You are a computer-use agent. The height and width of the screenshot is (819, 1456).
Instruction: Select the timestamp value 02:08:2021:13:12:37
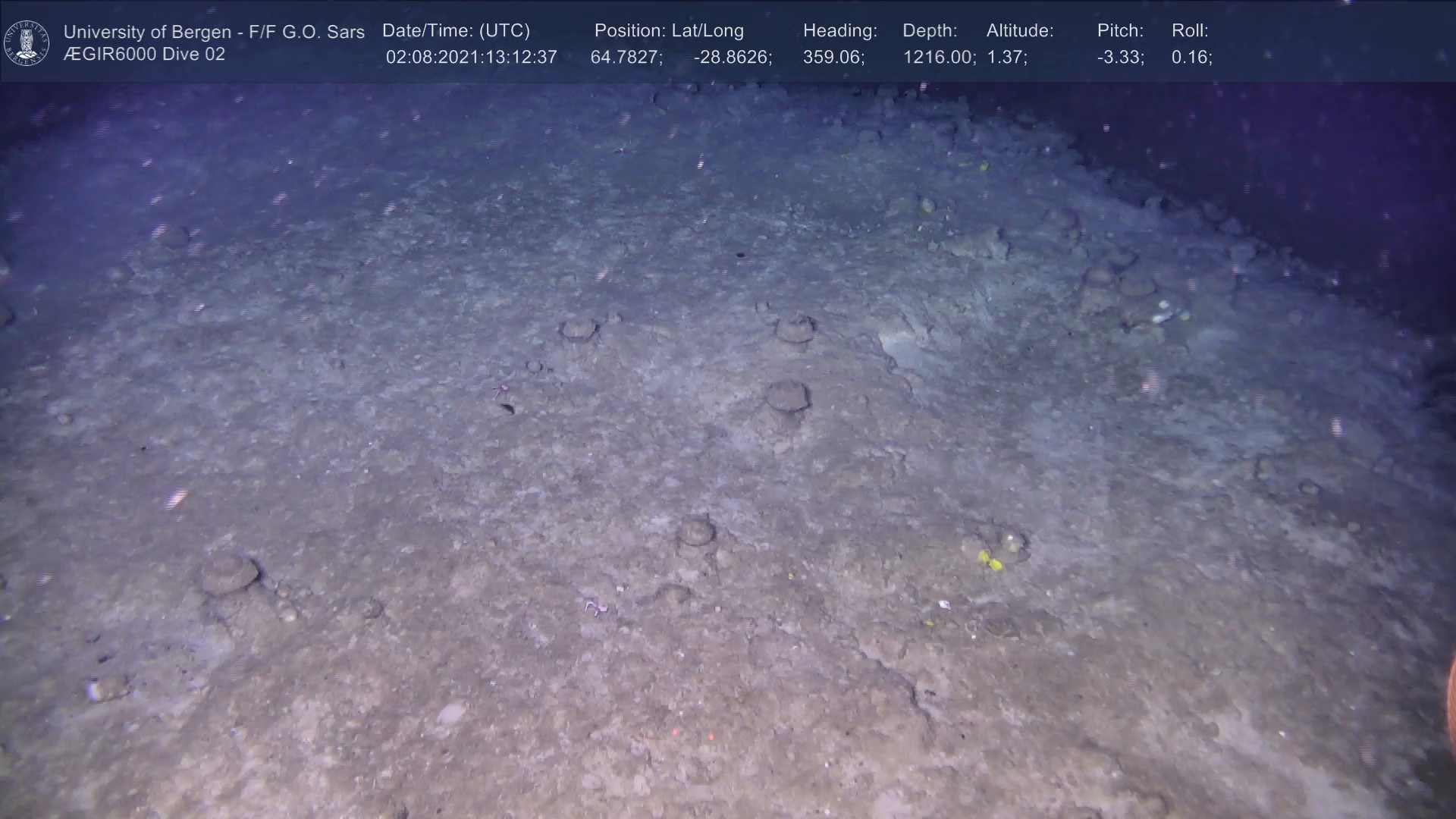(471, 58)
